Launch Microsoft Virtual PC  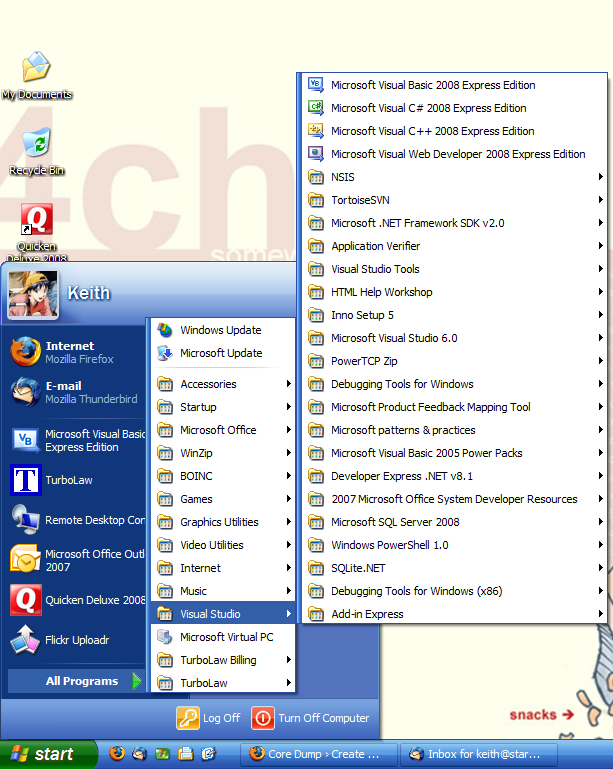[x=223, y=637]
